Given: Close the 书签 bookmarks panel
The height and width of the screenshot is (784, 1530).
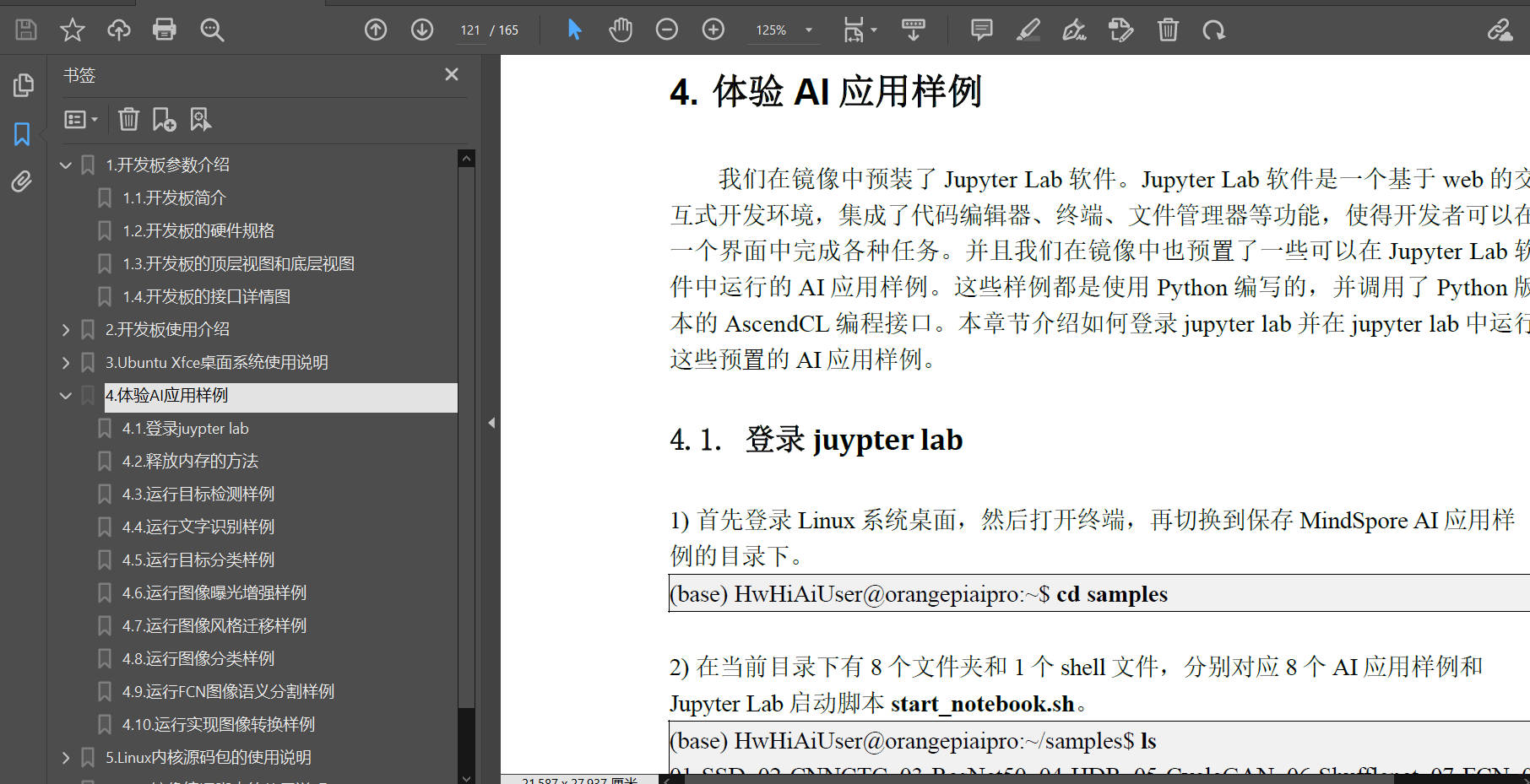Looking at the screenshot, I should coord(452,74).
